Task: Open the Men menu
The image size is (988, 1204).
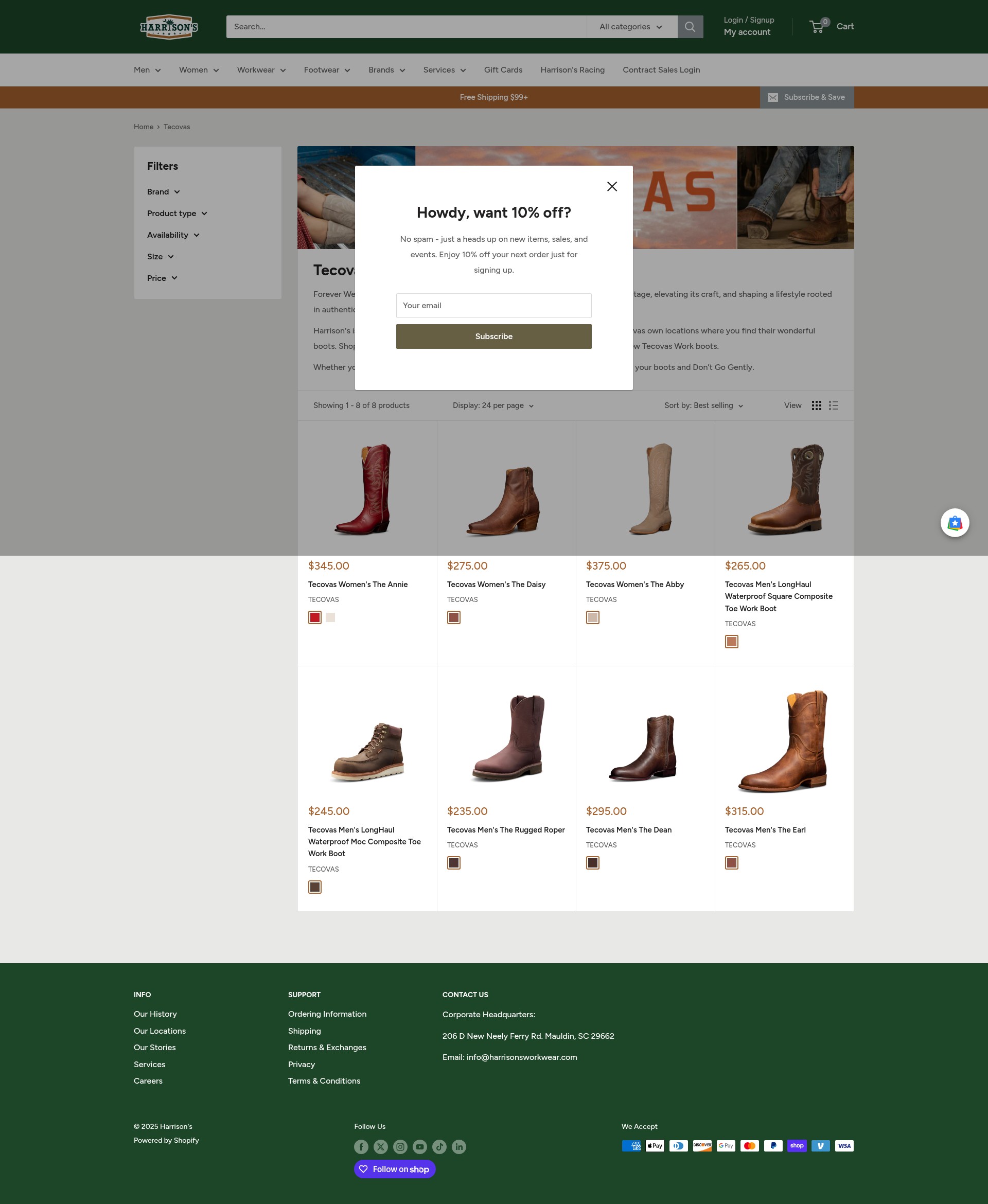Action: 147,70
